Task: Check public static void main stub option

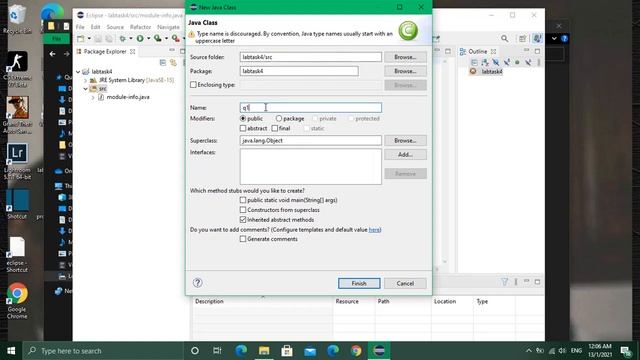Action: tap(243, 200)
